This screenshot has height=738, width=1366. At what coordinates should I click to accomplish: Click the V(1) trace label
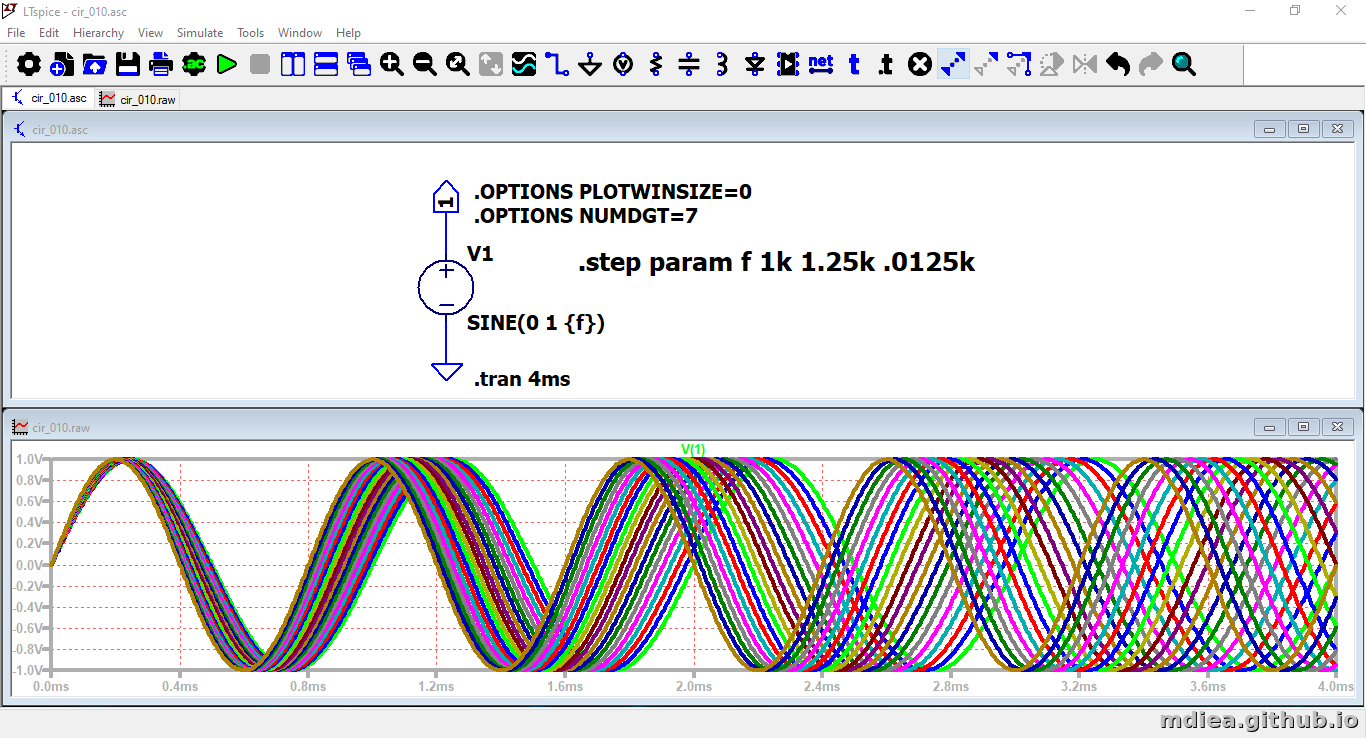click(x=693, y=449)
